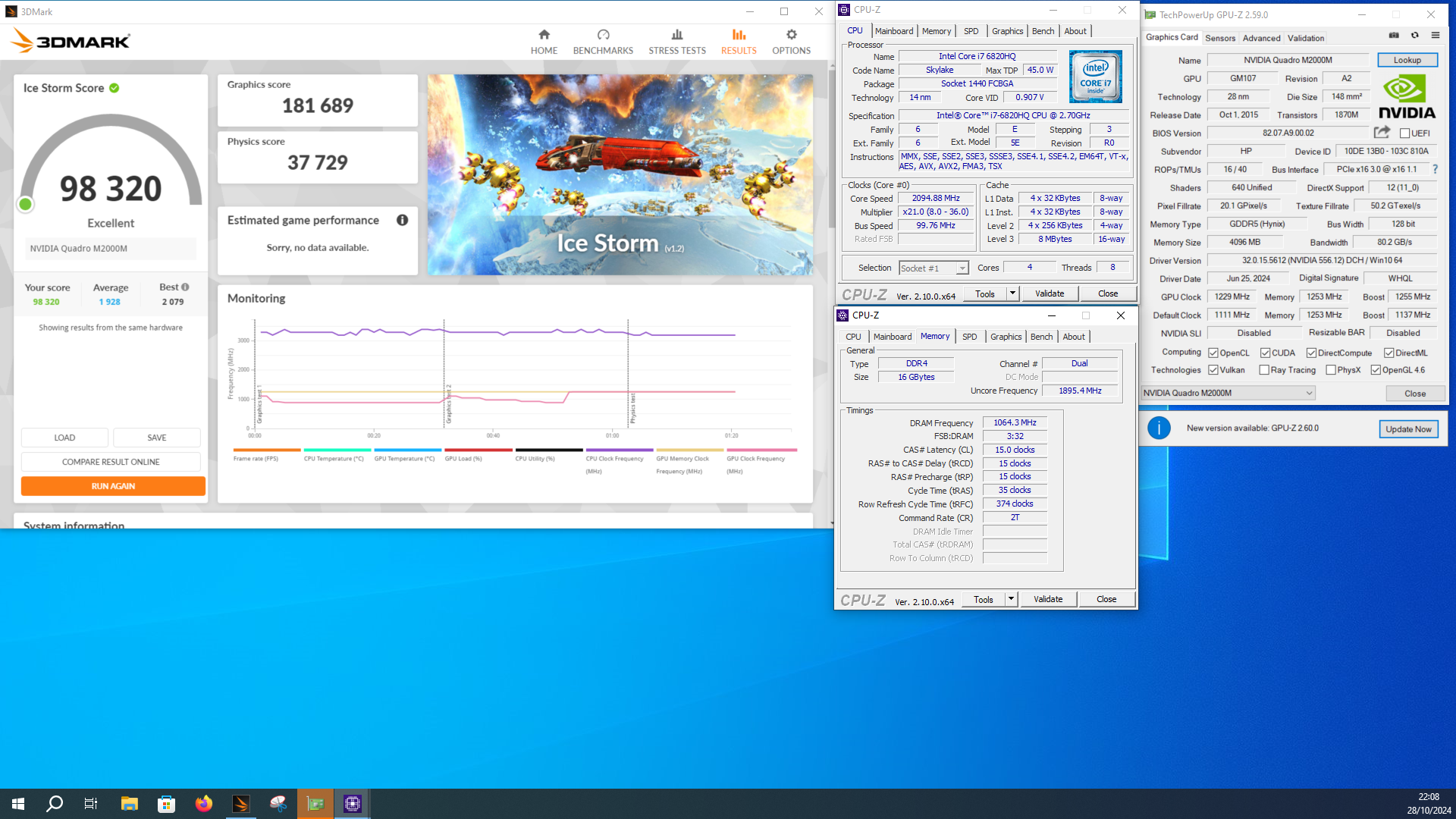
Task: Expand the Socket #1 selection dropdown
Action: [x=962, y=268]
